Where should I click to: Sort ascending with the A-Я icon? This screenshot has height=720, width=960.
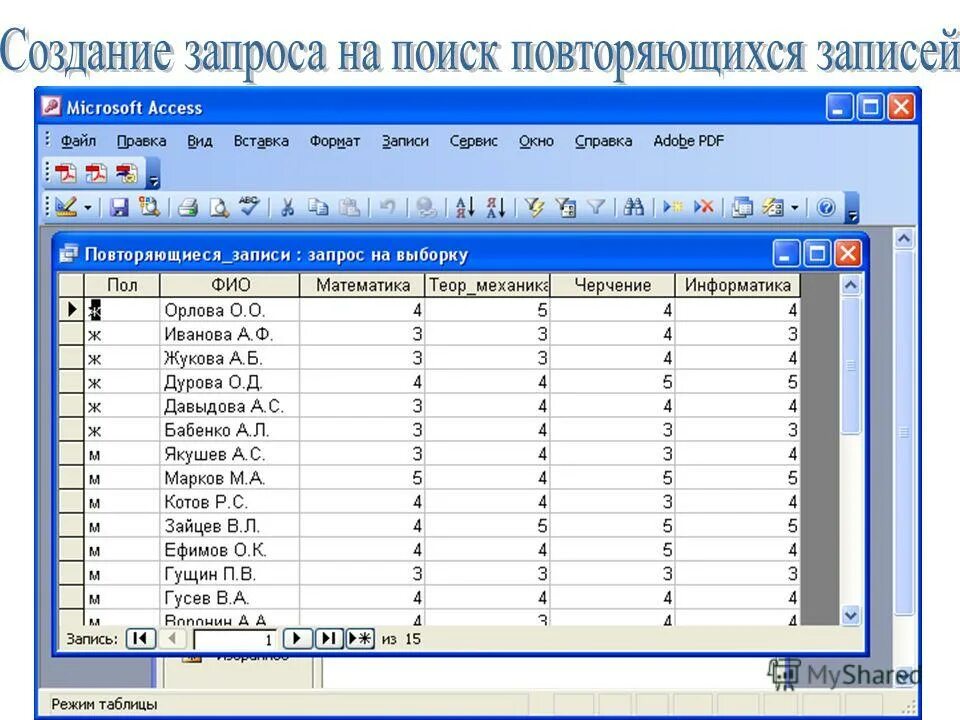(465, 208)
